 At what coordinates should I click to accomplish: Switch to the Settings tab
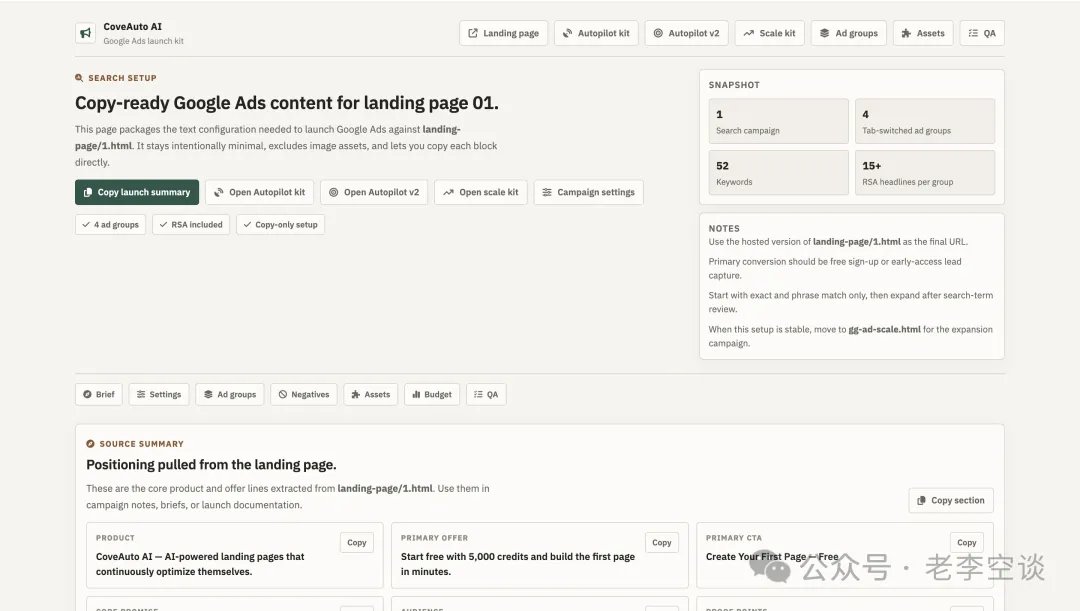159,395
